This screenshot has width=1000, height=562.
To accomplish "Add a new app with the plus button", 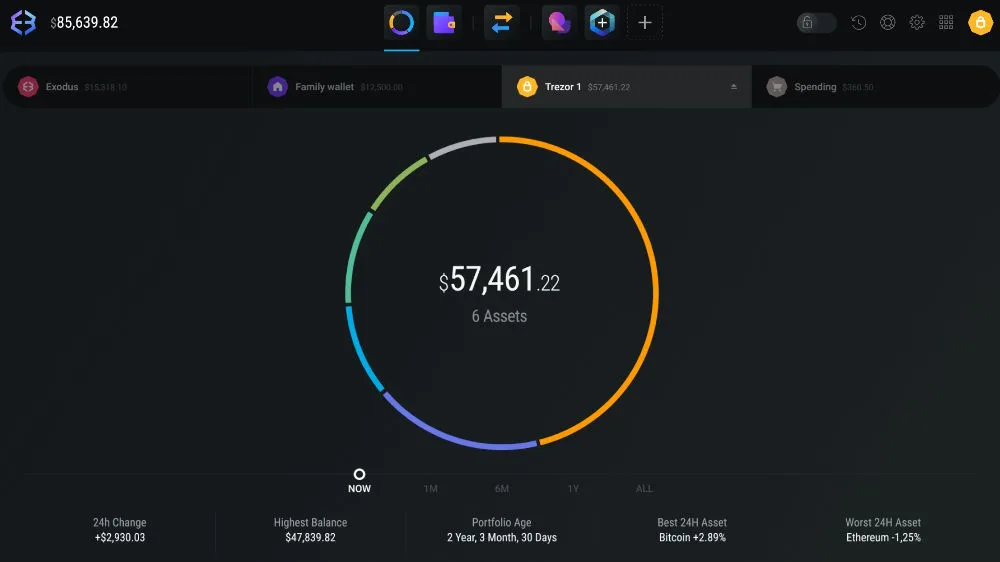I will [645, 22].
